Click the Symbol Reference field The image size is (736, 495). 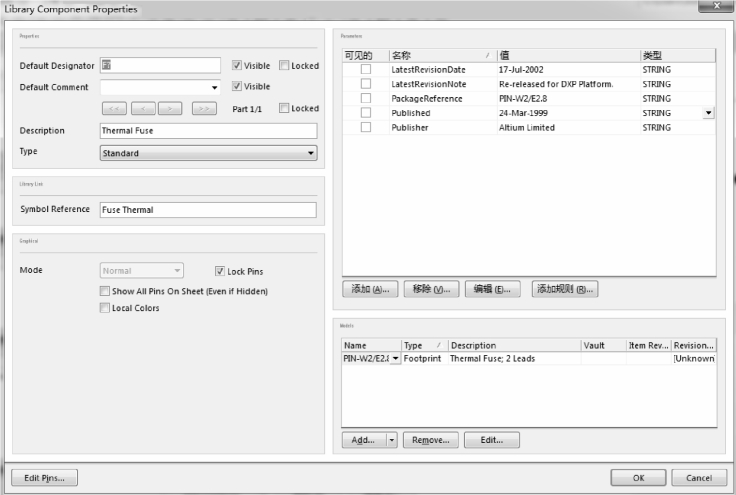point(208,210)
